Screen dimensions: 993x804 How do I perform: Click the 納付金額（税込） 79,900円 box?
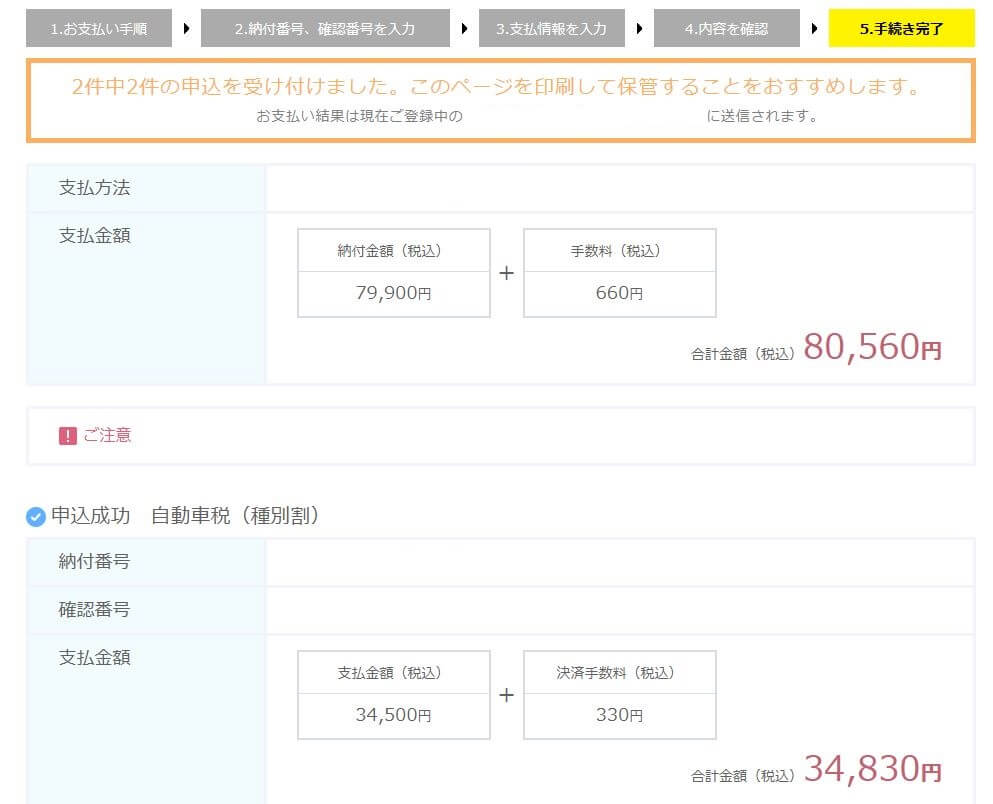[x=394, y=273]
